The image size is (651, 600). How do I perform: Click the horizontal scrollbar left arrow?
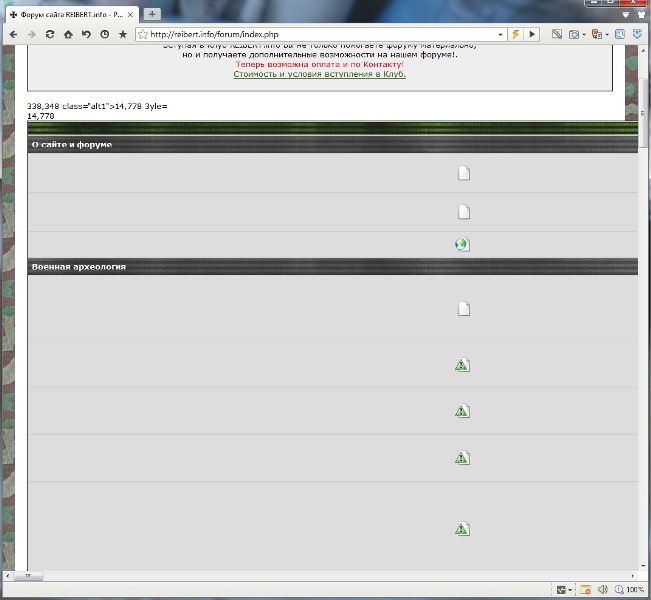[x=7, y=576]
